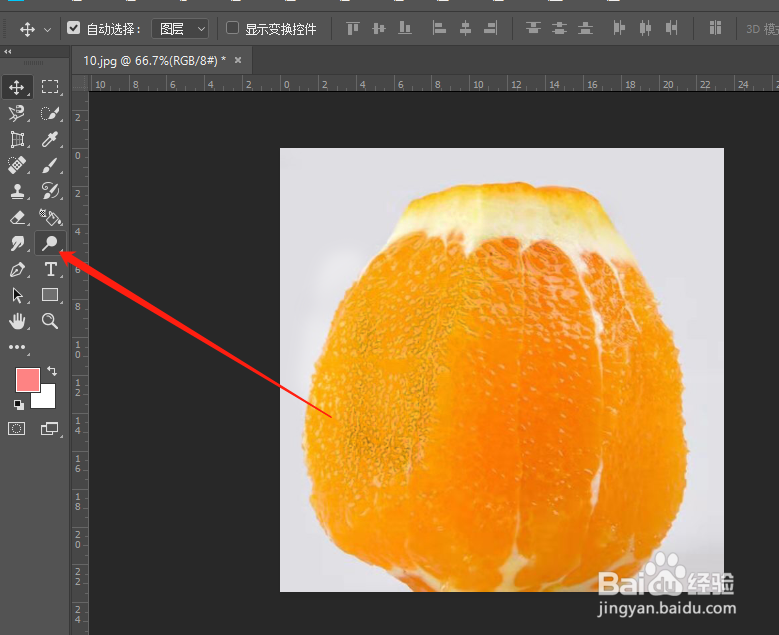Select the Rectangular Marquee tool

(x=50, y=87)
